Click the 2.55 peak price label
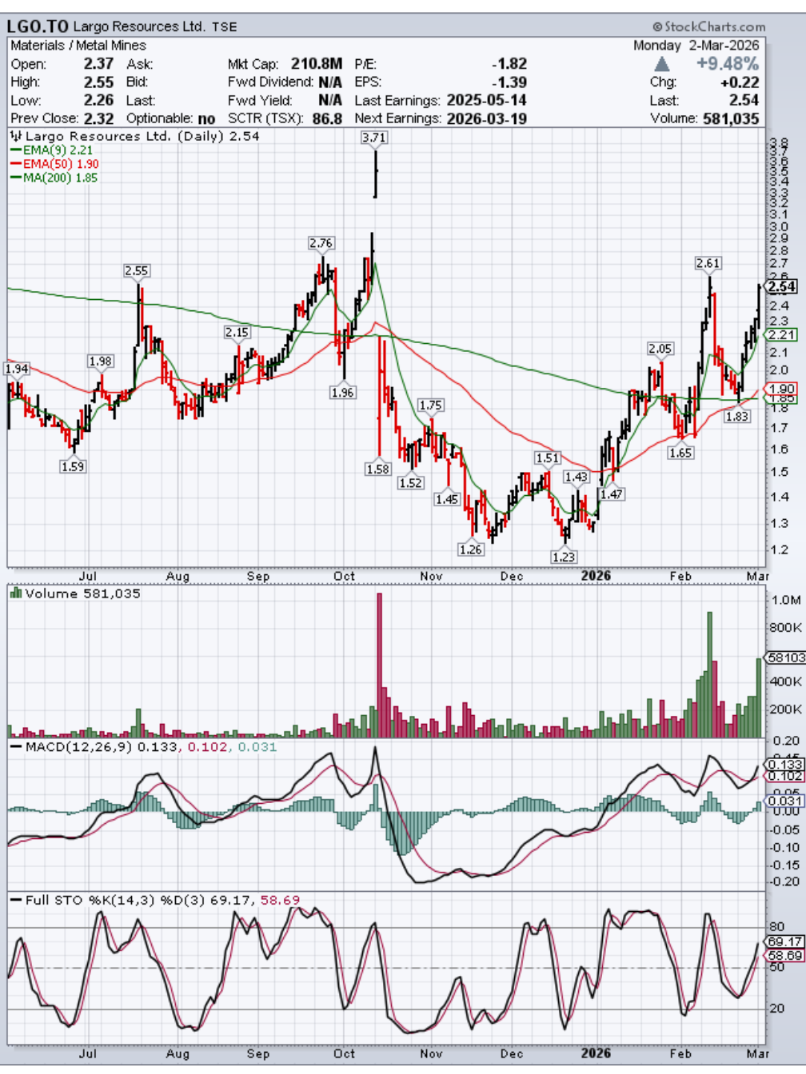Screen dimensions: 806x1074 136,271
